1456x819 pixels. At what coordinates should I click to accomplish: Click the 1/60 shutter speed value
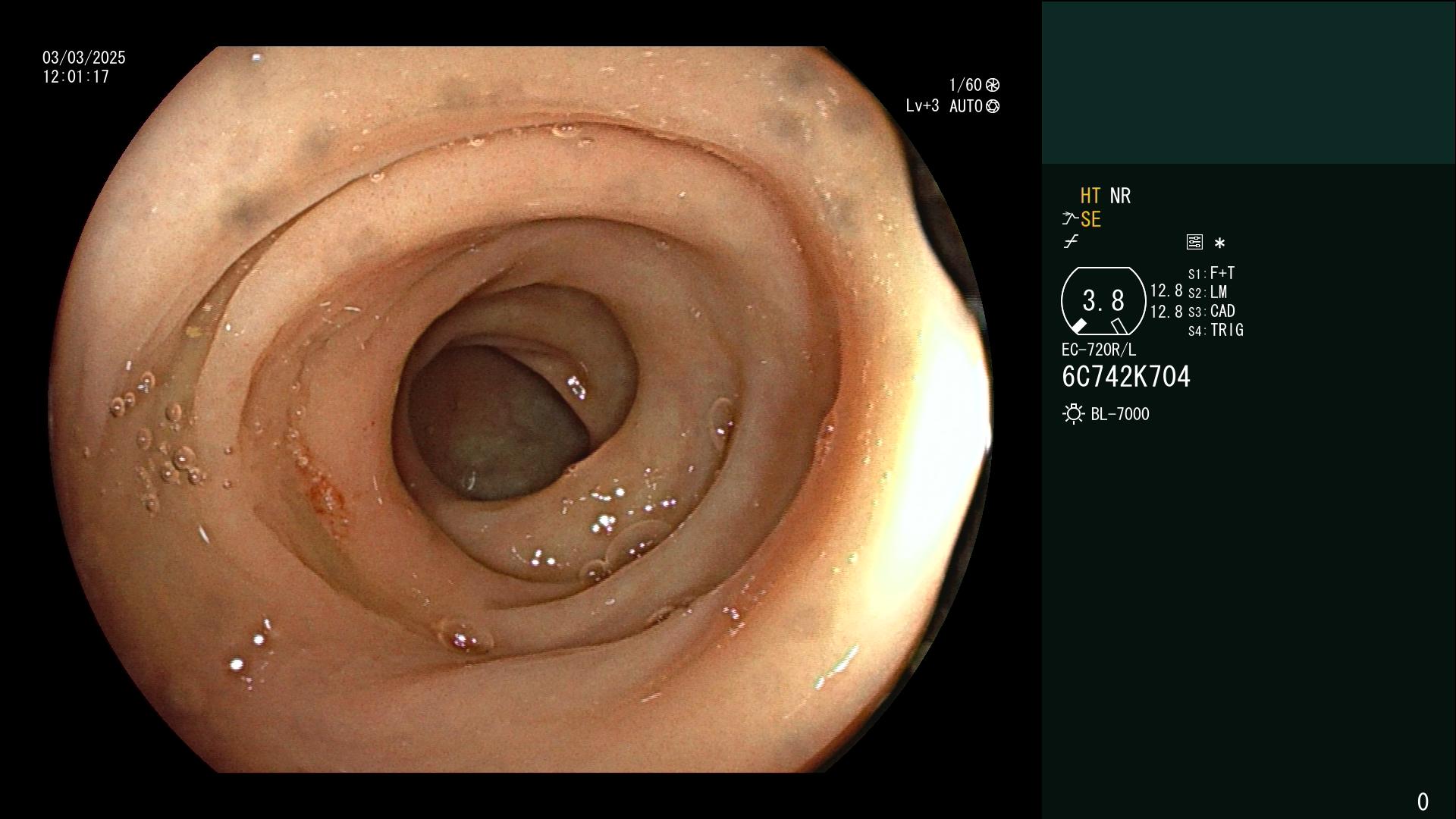click(x=965, y=85)
